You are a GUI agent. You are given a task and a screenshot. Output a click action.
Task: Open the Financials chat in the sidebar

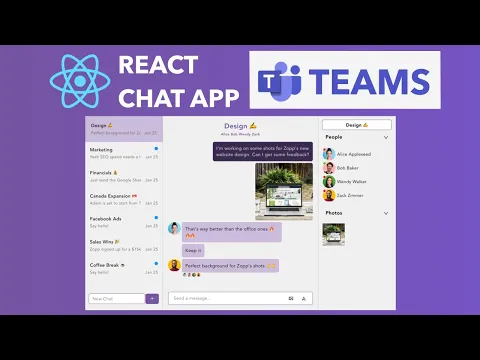pos(124,176)
